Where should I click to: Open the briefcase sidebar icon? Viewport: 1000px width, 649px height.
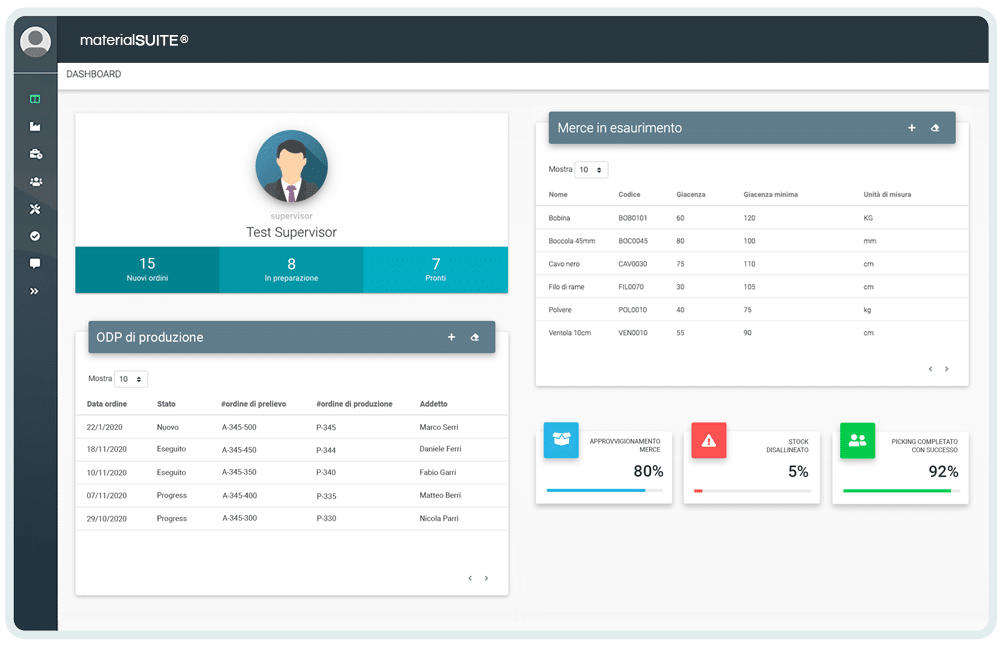coord(35,154)
